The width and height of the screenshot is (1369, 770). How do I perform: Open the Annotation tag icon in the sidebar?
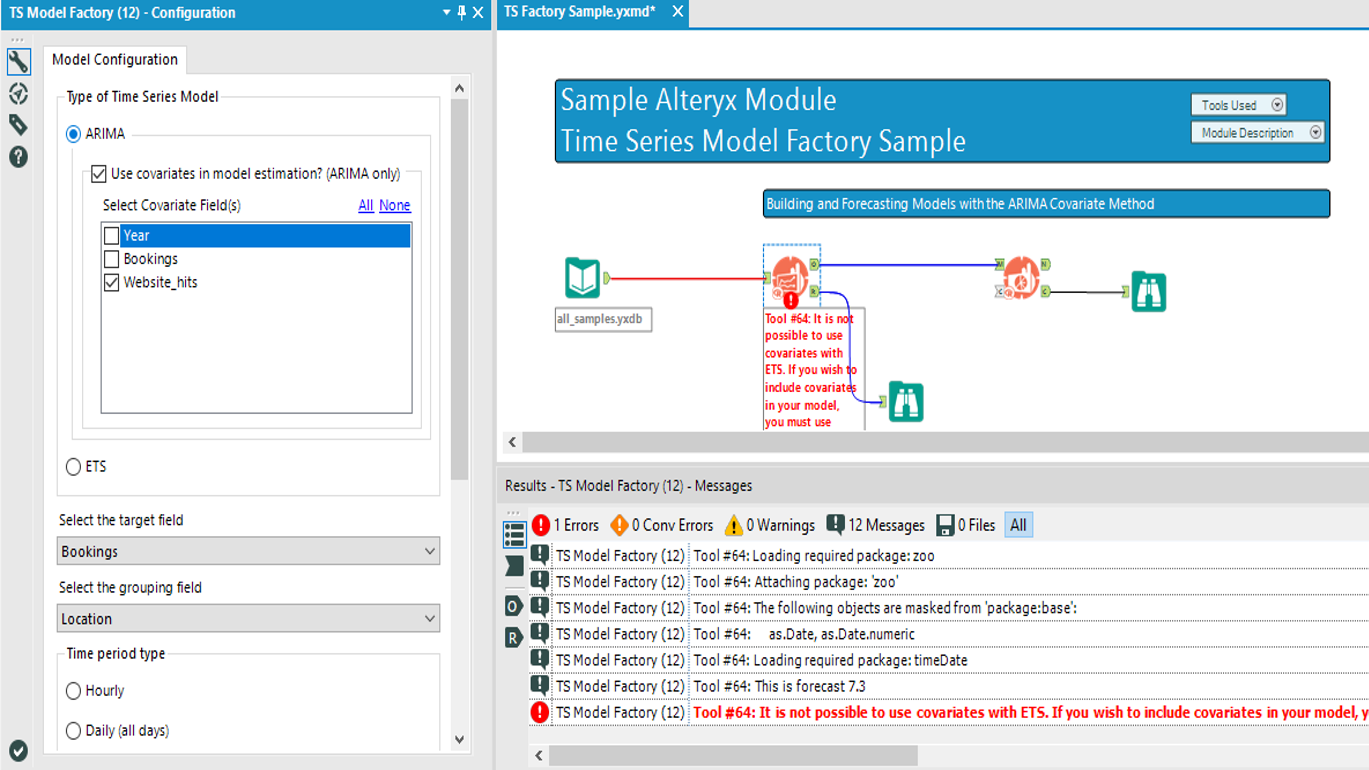click(x=18, y=125)
